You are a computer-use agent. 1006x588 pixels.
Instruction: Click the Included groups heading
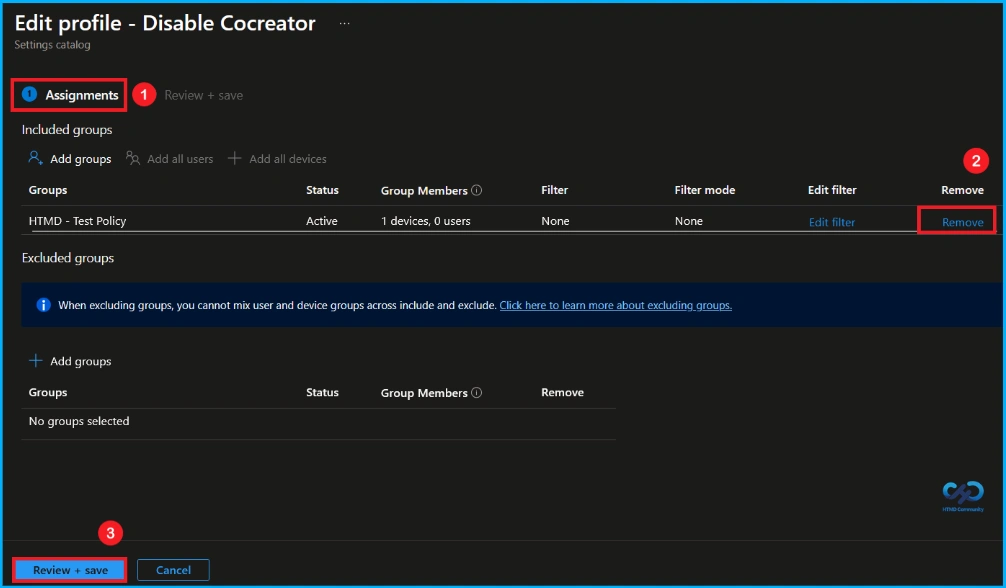point(67,130)
